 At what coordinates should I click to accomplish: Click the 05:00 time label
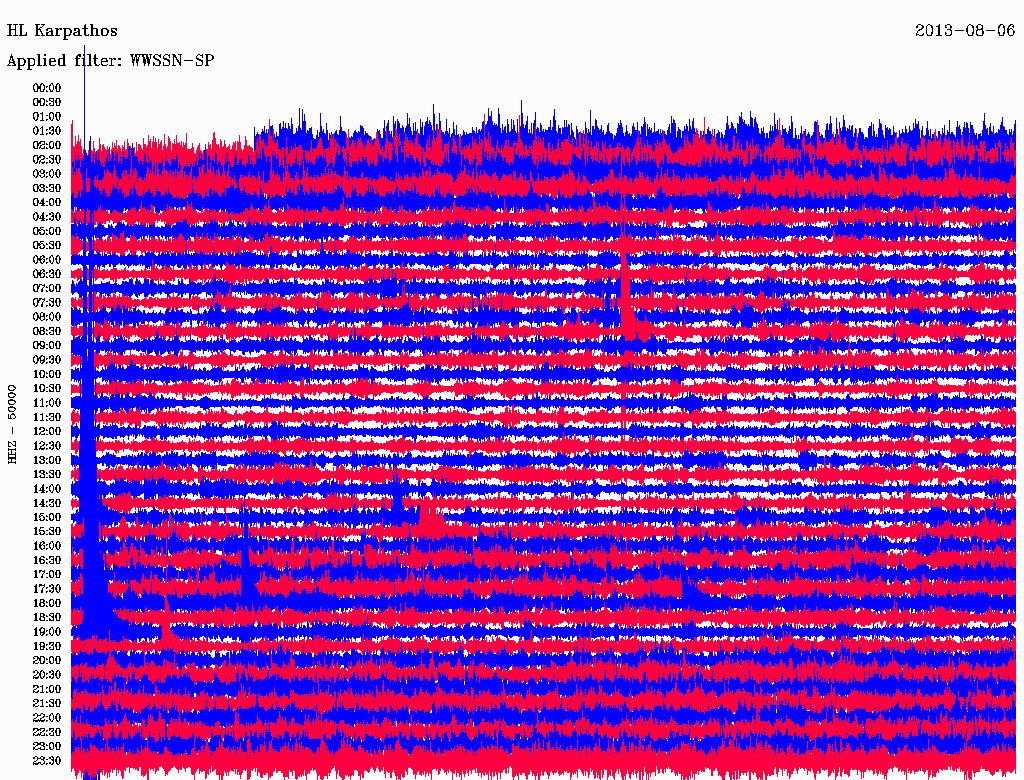(47, 231)
